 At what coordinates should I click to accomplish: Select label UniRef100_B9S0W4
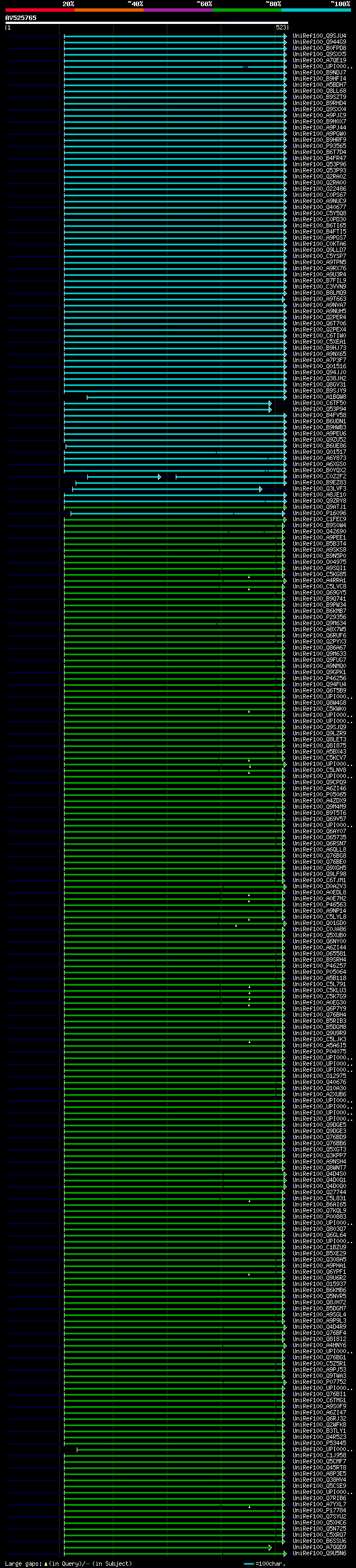(319, 525)
